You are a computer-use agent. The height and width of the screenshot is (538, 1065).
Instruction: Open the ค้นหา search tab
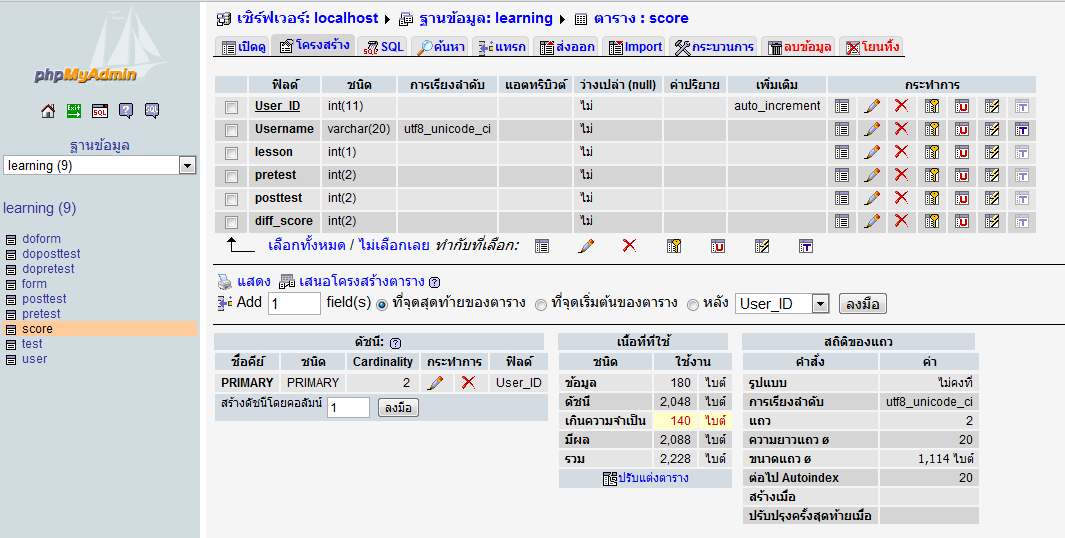441,47
